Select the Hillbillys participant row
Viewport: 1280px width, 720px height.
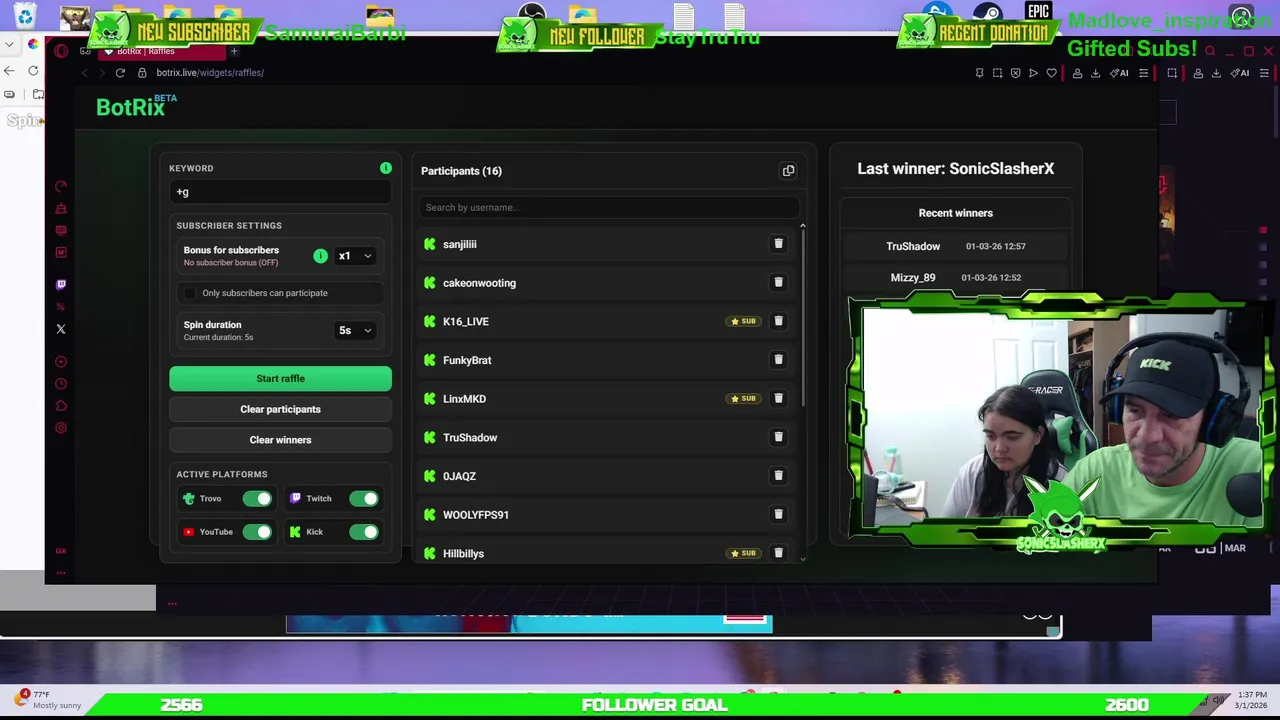coord(608,553)
